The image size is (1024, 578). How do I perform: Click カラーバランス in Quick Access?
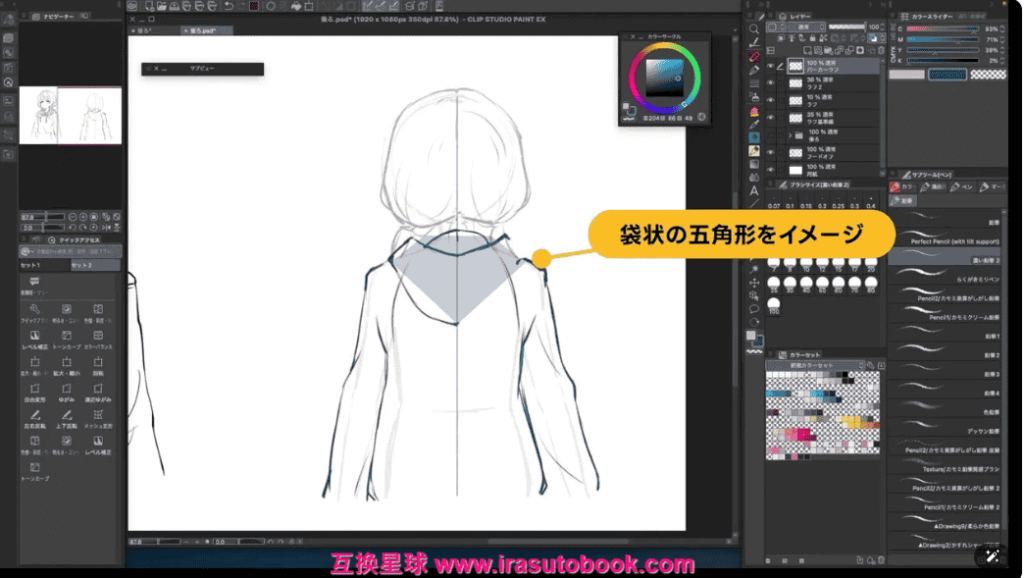[x=98, y=335]
